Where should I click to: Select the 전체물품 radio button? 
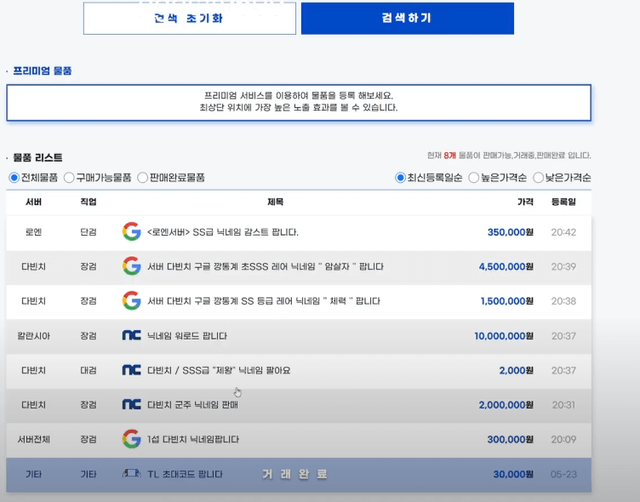[14, 177]
